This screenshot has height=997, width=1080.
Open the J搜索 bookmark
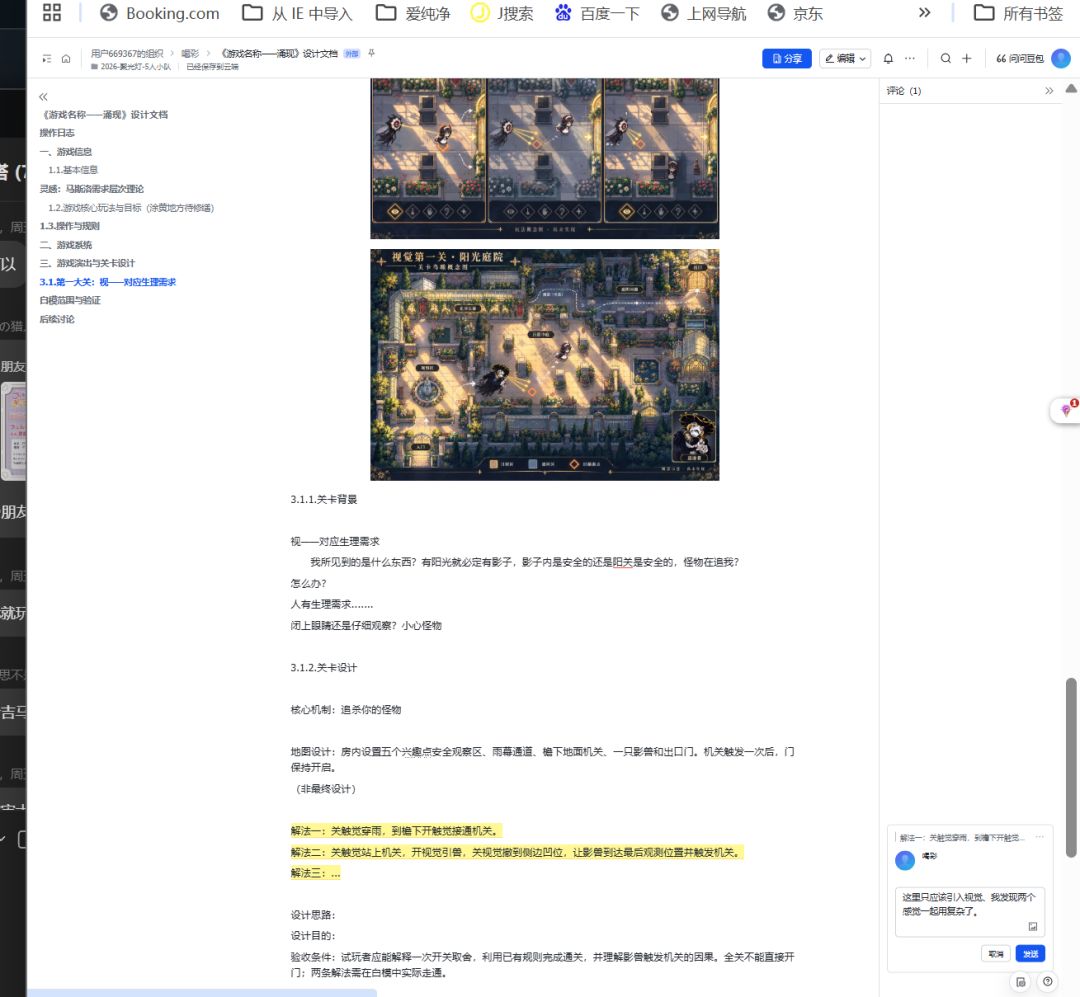501,13
